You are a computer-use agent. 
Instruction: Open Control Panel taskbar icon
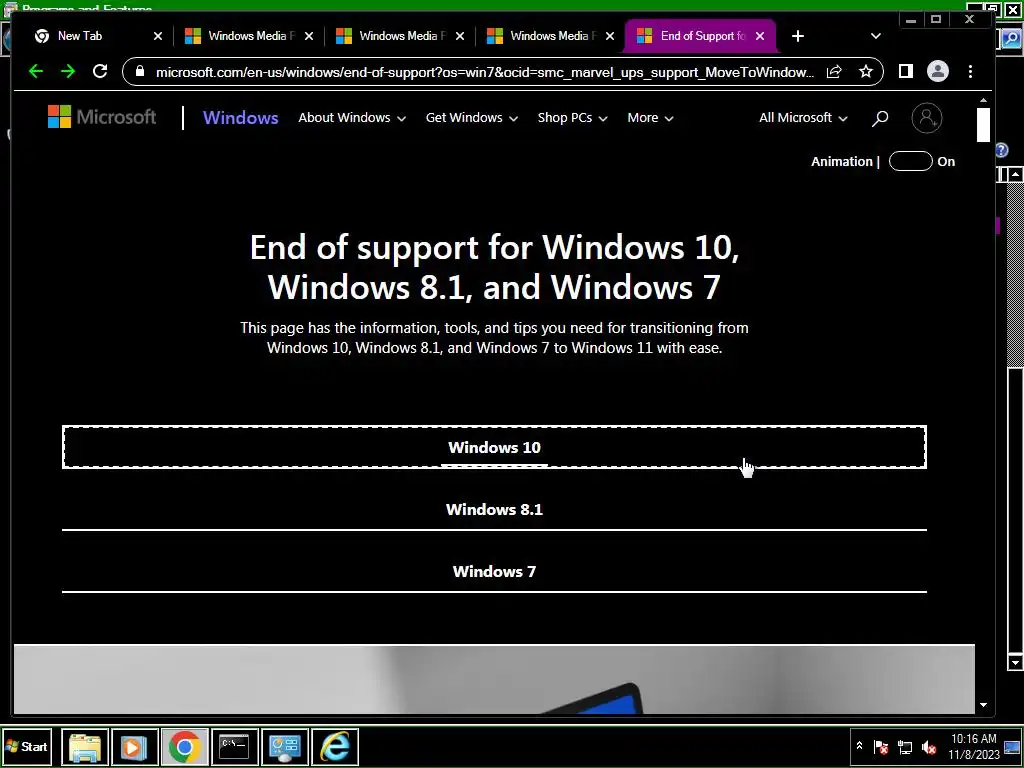coord(285,747)
